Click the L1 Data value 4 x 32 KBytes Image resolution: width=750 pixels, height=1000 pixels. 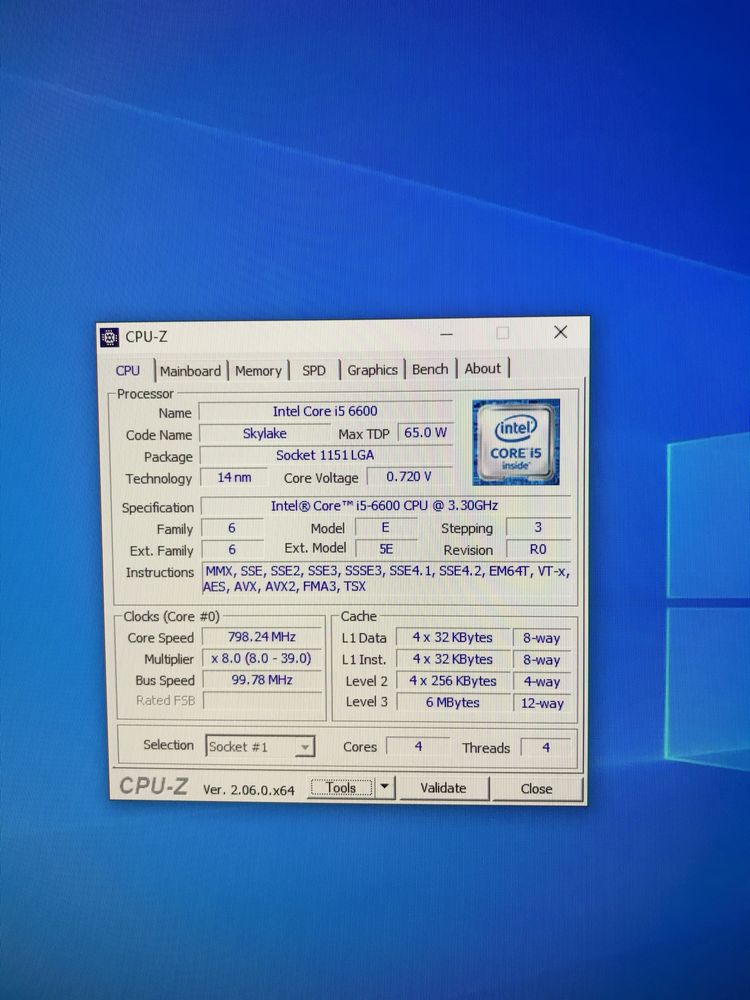453,638
